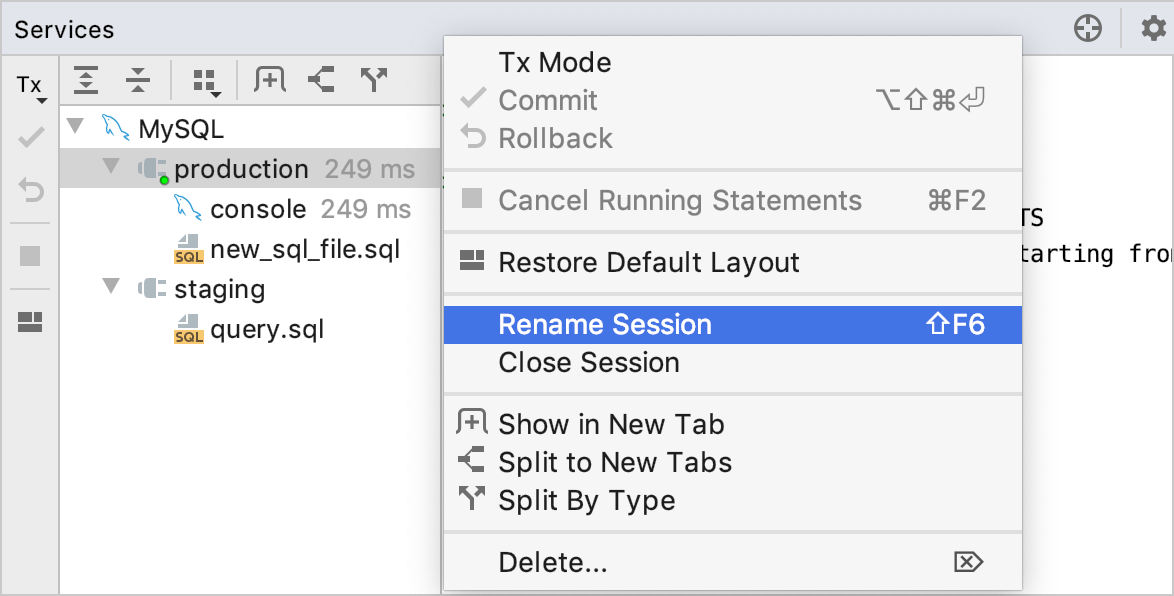Collapse the MySQL tree node
The height and width of the screenshot is (596, 1174).
76,128
